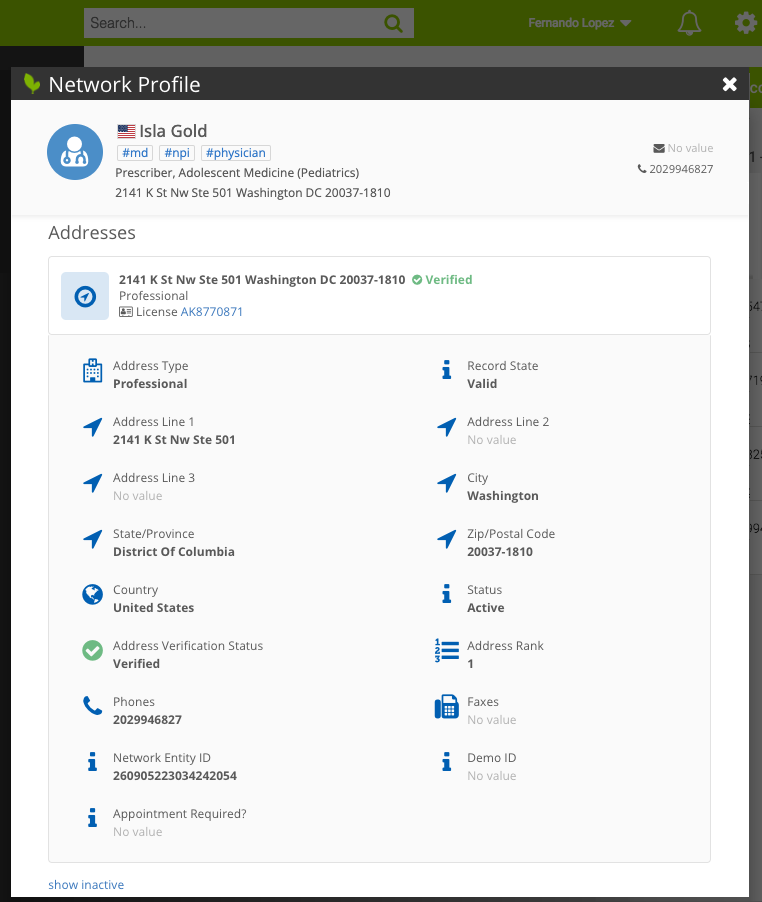Image resolution: width=762 pixels, height=902 pixels.
Task: Click the Address Type building icon
Action: point(92,372)
